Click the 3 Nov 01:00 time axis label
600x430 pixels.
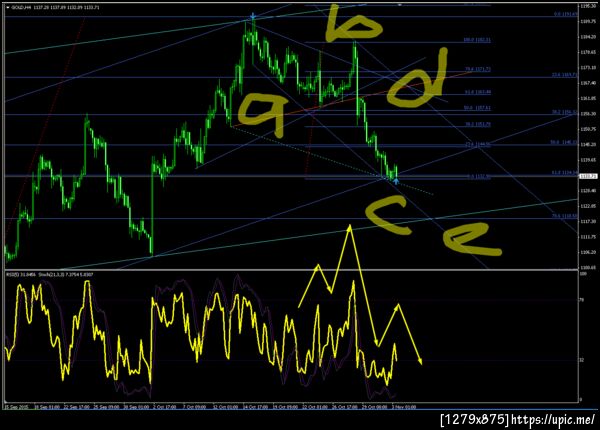(403, 407)
